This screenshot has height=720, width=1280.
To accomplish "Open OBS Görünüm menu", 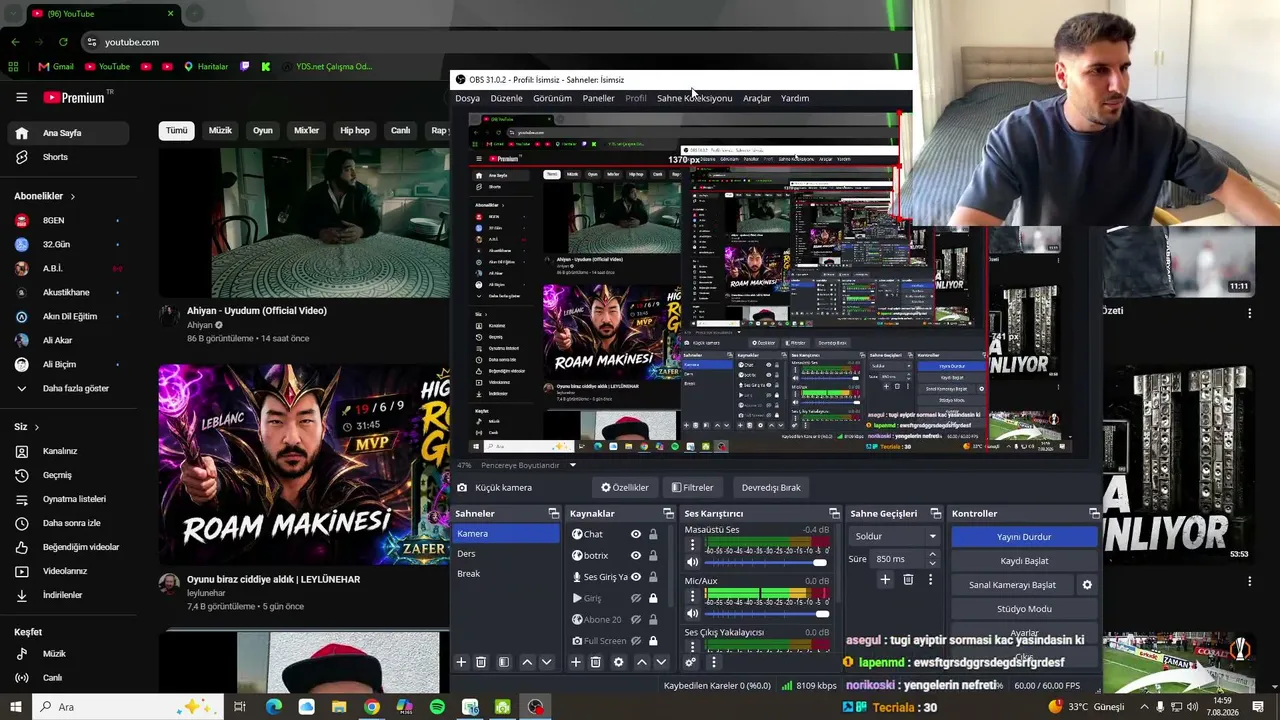I will tap(552, 98).
